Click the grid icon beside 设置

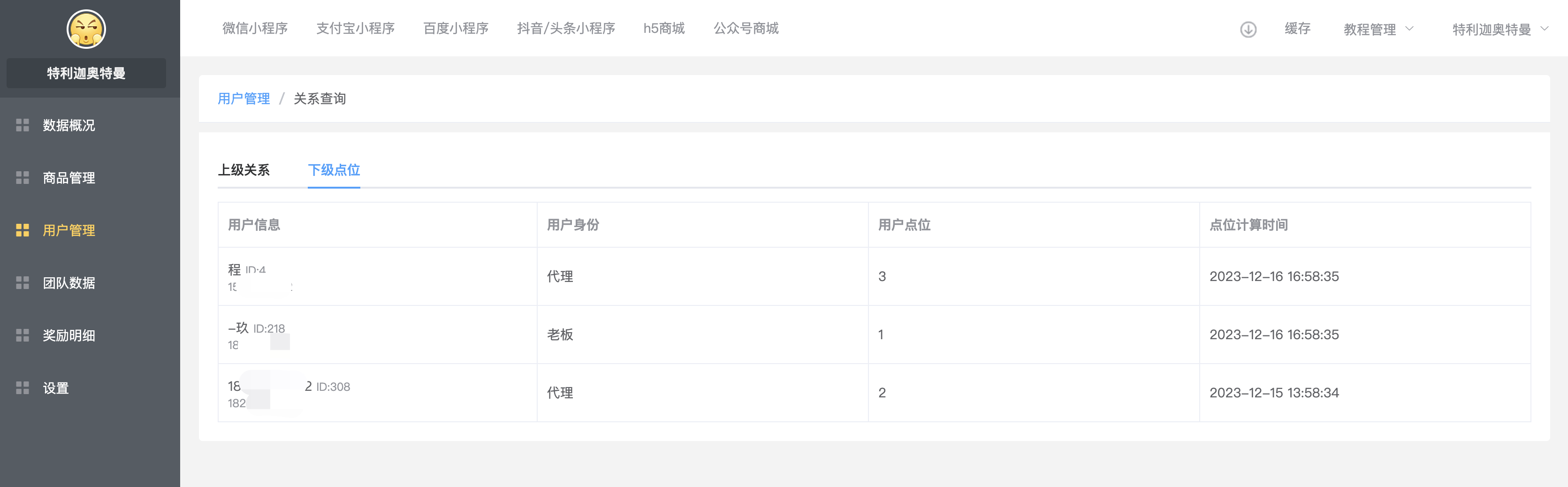23,388
